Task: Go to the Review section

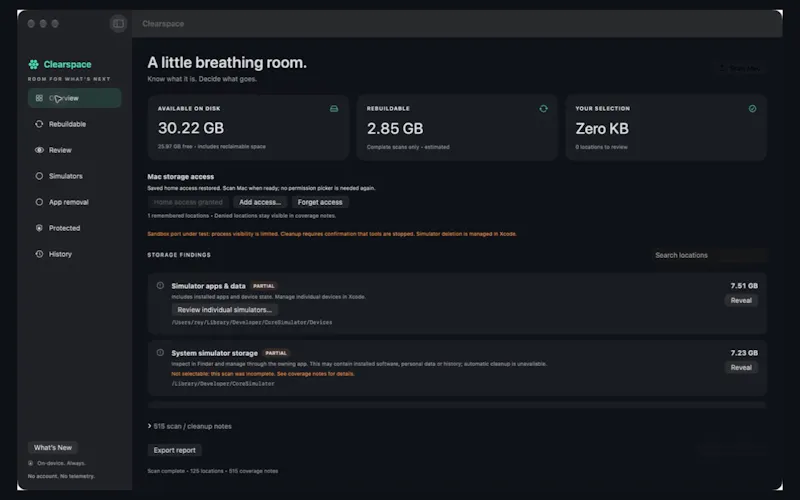Action: [74, 150]
